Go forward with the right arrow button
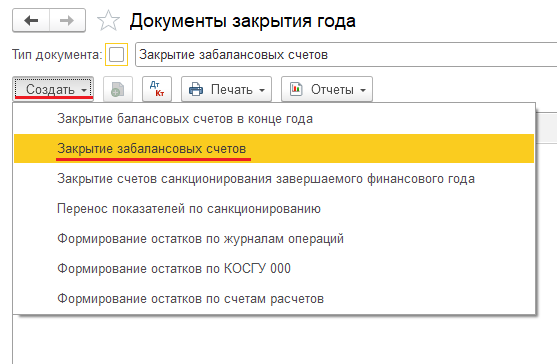The height and width of the screenshot is (364, 557). [x=67, y=21]
